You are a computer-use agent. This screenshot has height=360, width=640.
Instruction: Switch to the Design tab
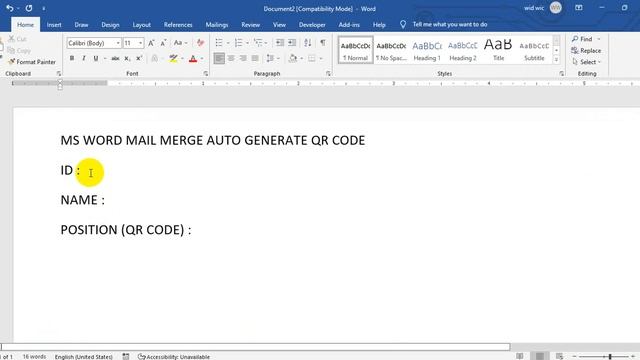pos(110,25)
